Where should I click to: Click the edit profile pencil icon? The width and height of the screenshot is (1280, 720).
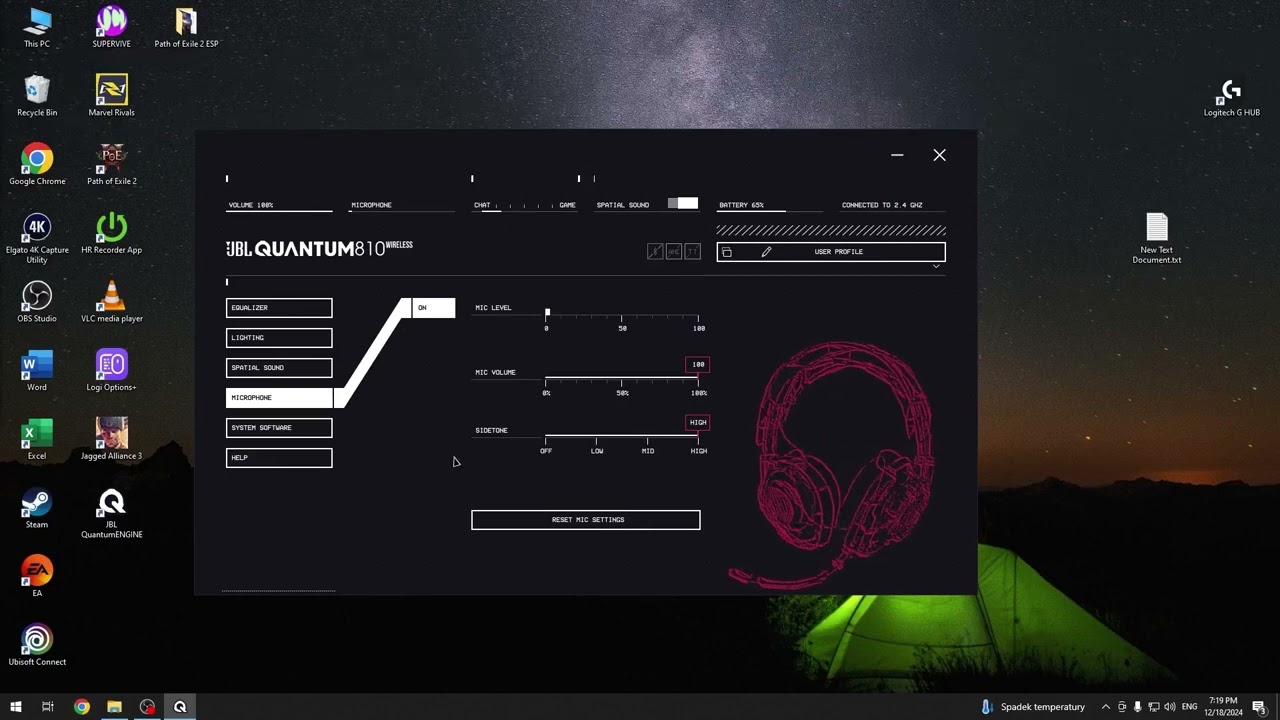(766, 252)
